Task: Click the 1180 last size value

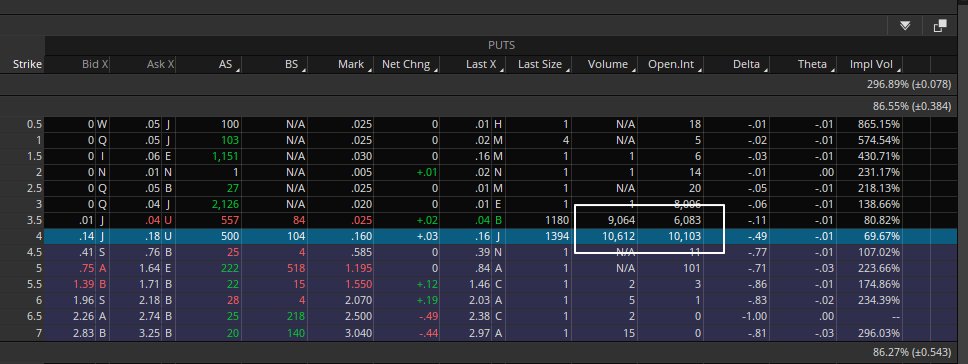Action: click(557, 220)
